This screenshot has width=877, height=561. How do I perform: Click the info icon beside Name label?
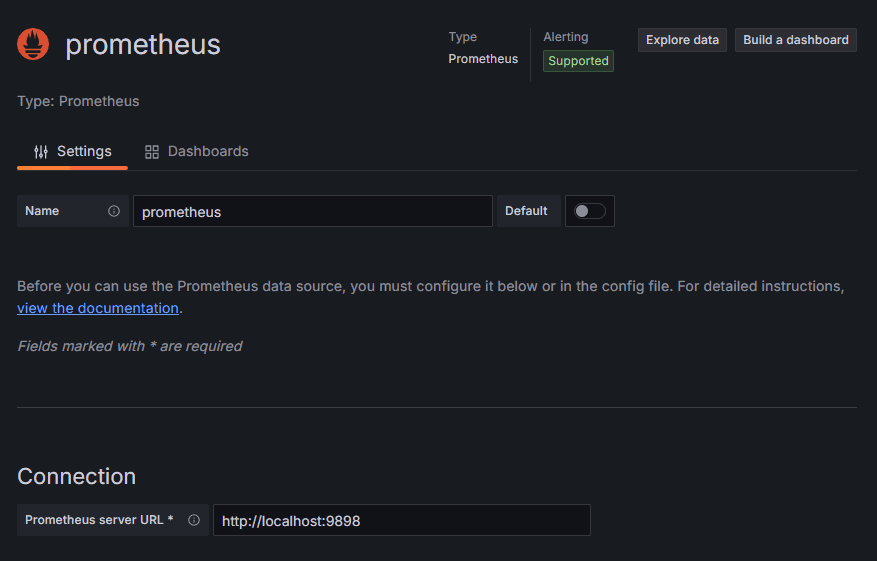click(x=114, y=211)
